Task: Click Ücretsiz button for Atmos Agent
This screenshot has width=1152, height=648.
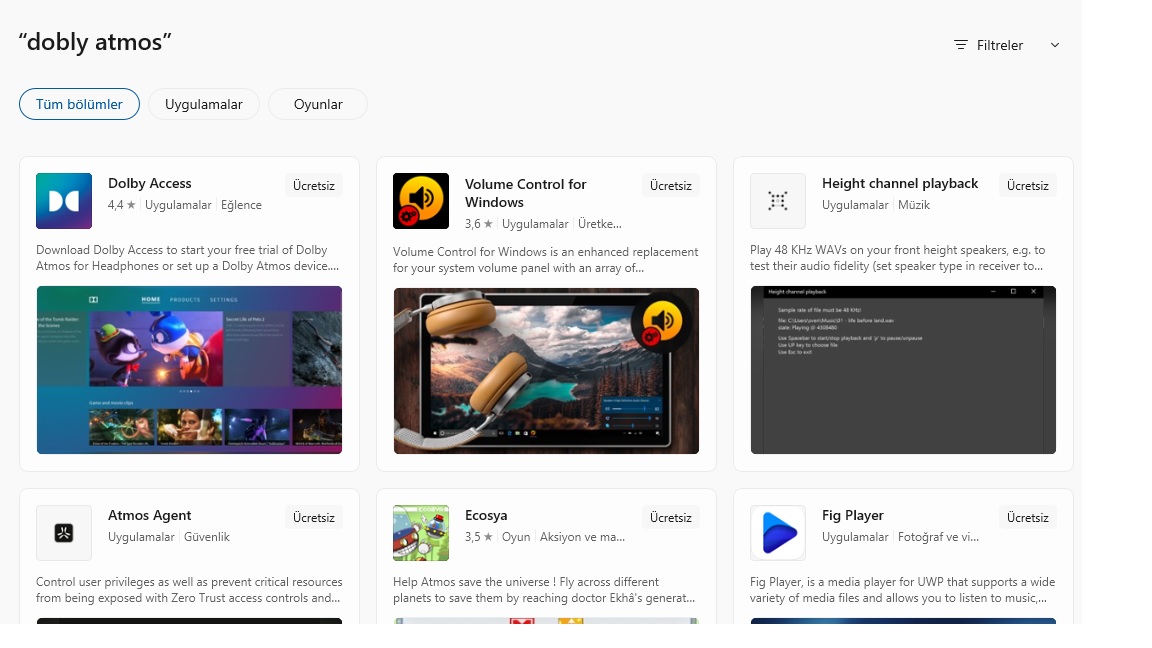Action: (x=314, y=518)
